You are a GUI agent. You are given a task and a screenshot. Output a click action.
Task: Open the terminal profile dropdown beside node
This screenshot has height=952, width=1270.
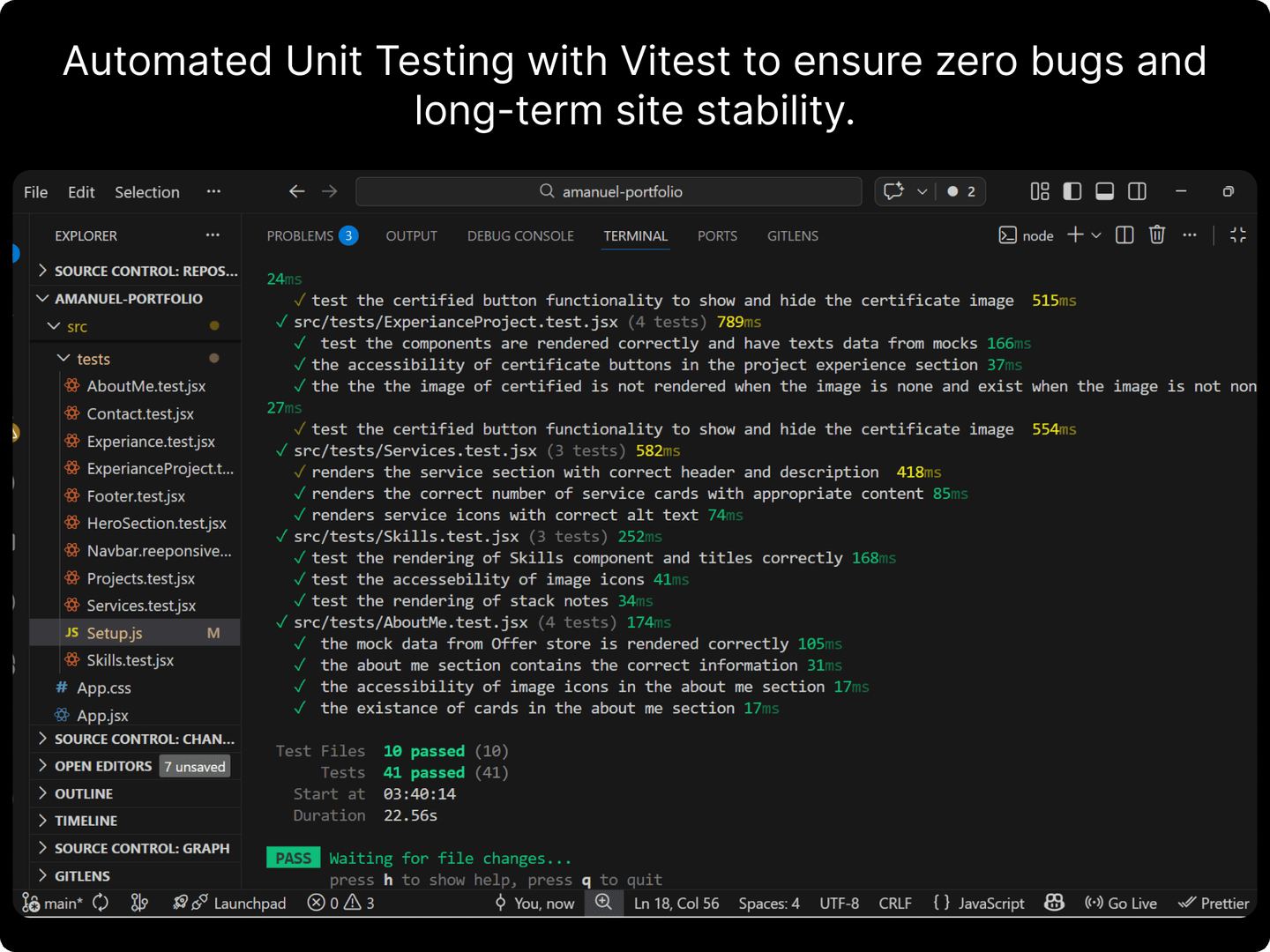tap(1096, 234)
